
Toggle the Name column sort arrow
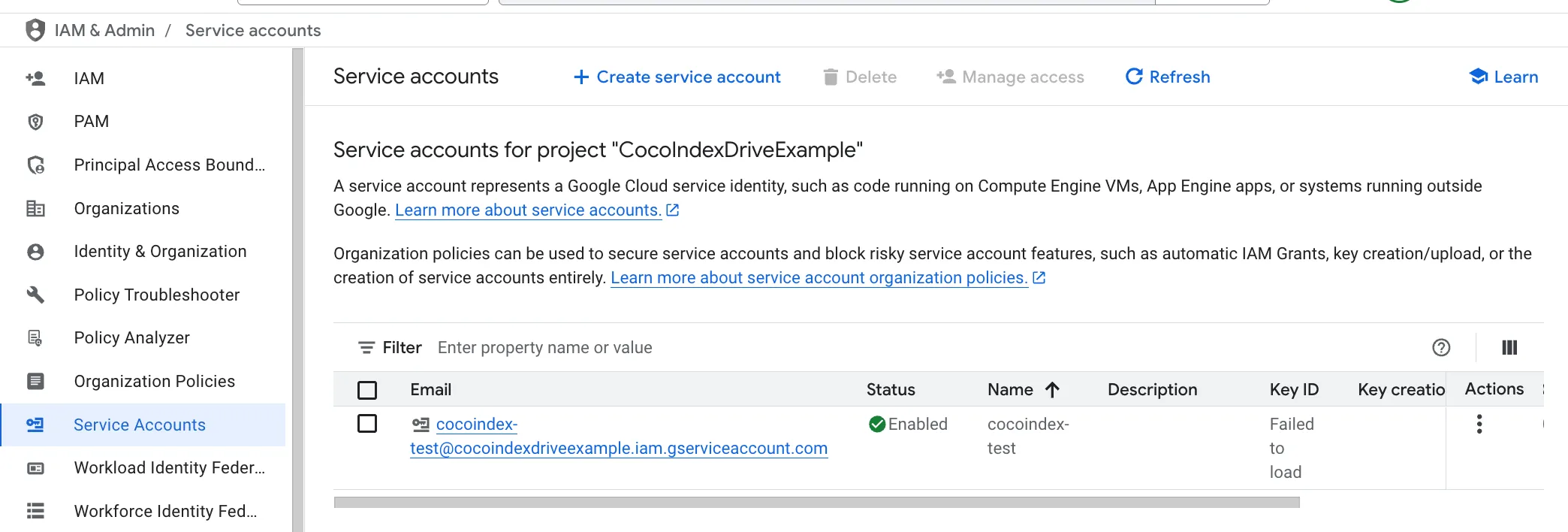1052,389
